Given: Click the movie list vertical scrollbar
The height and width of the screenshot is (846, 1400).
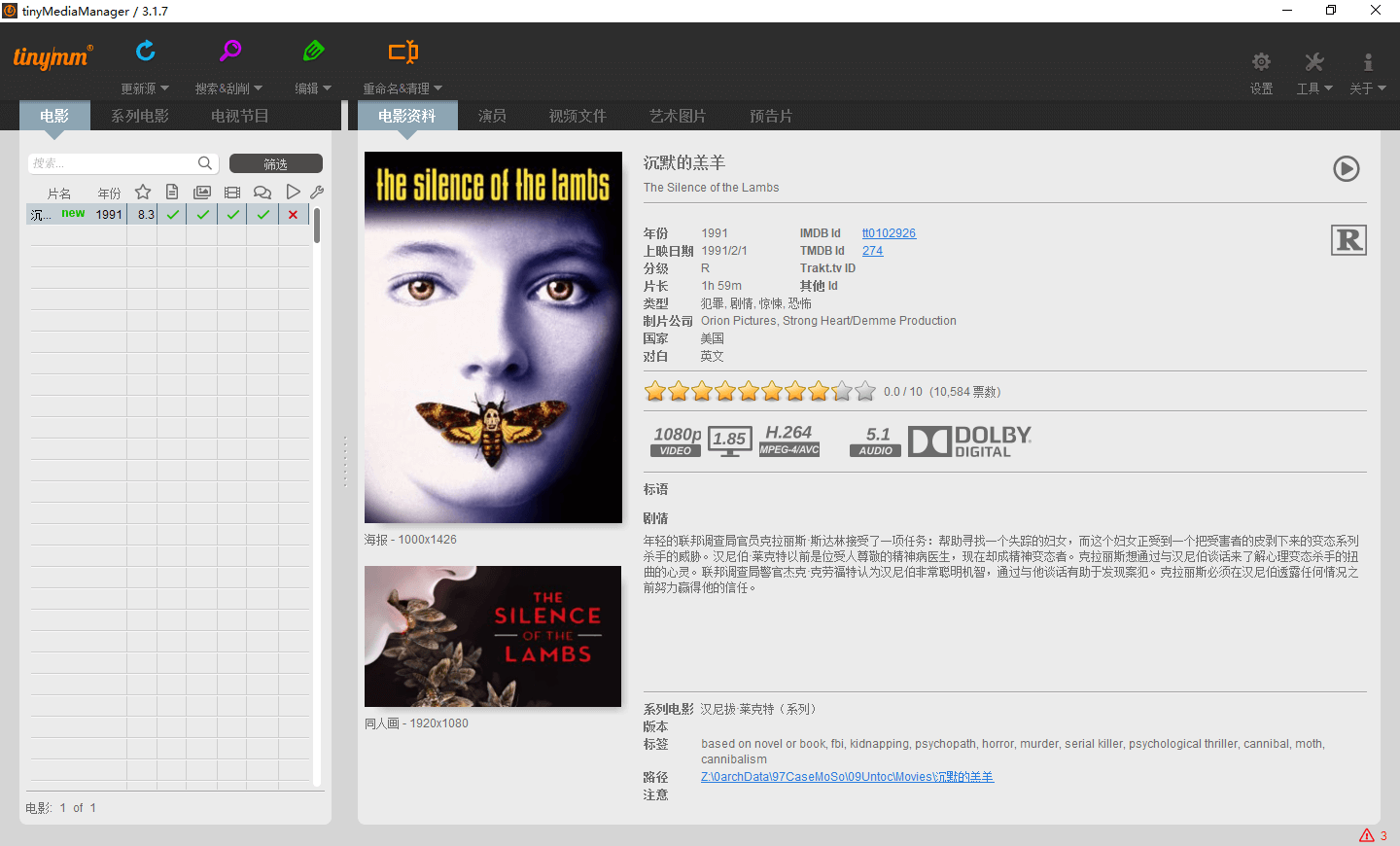Looking at the screenshot, I should [x=317, y=227].
